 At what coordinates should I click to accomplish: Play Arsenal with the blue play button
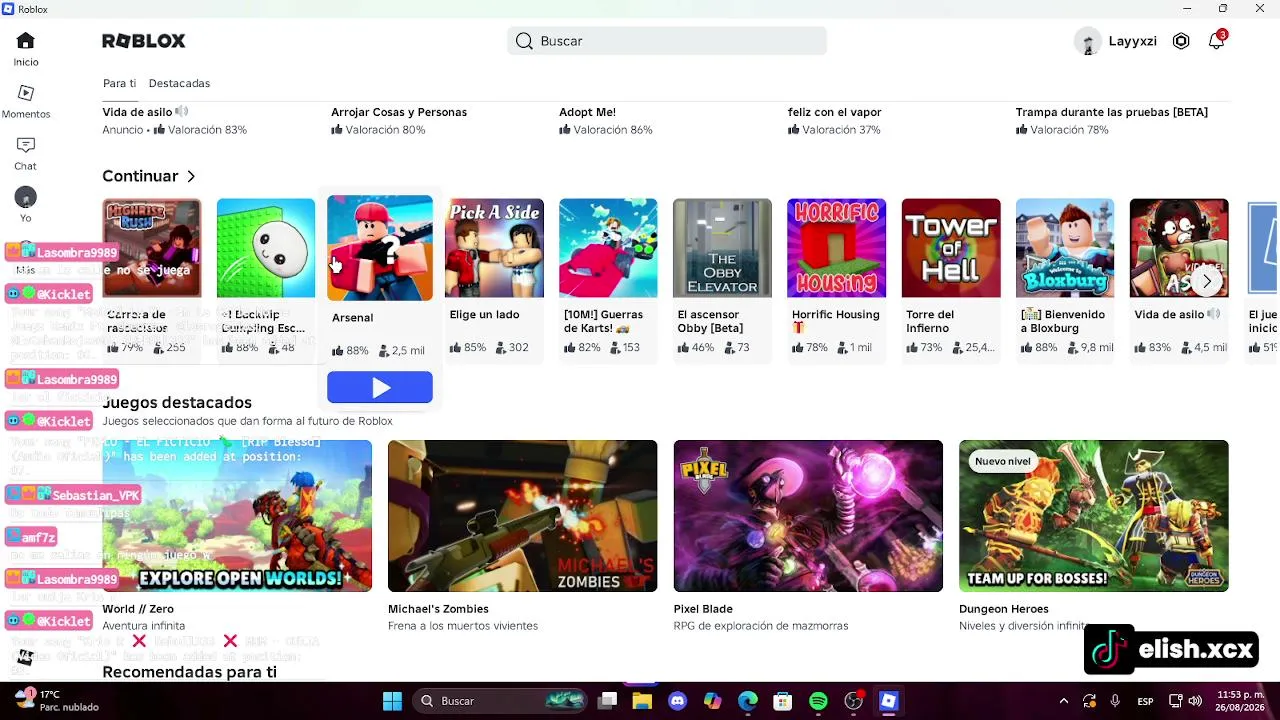click(x=380, y=387)
